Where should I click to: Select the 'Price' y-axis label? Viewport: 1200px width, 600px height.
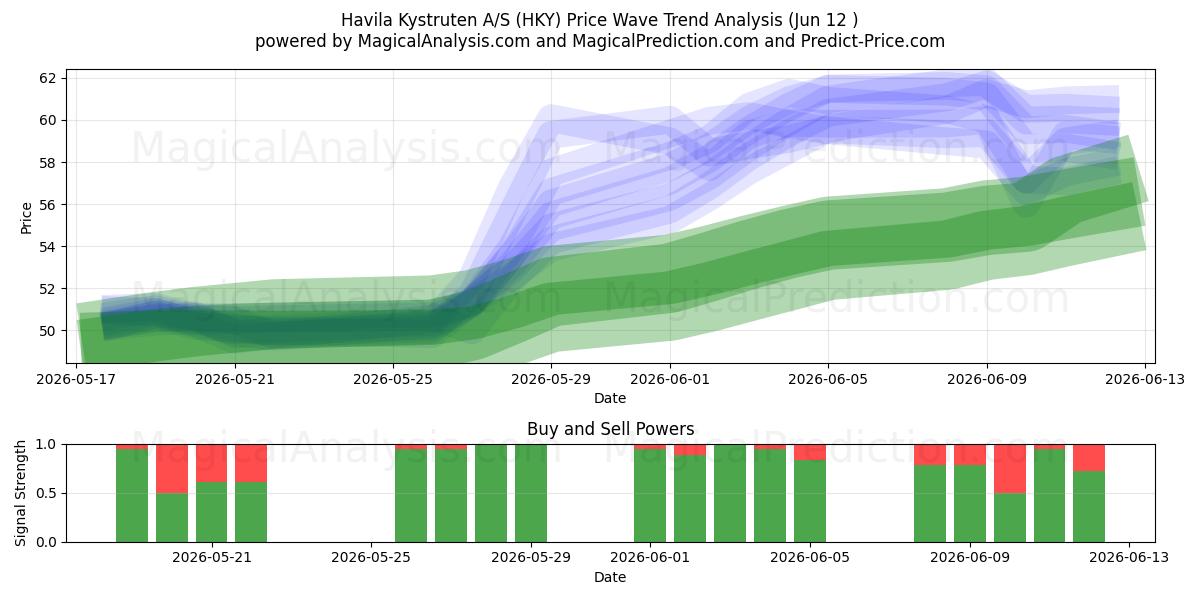(x=26, y=216)
